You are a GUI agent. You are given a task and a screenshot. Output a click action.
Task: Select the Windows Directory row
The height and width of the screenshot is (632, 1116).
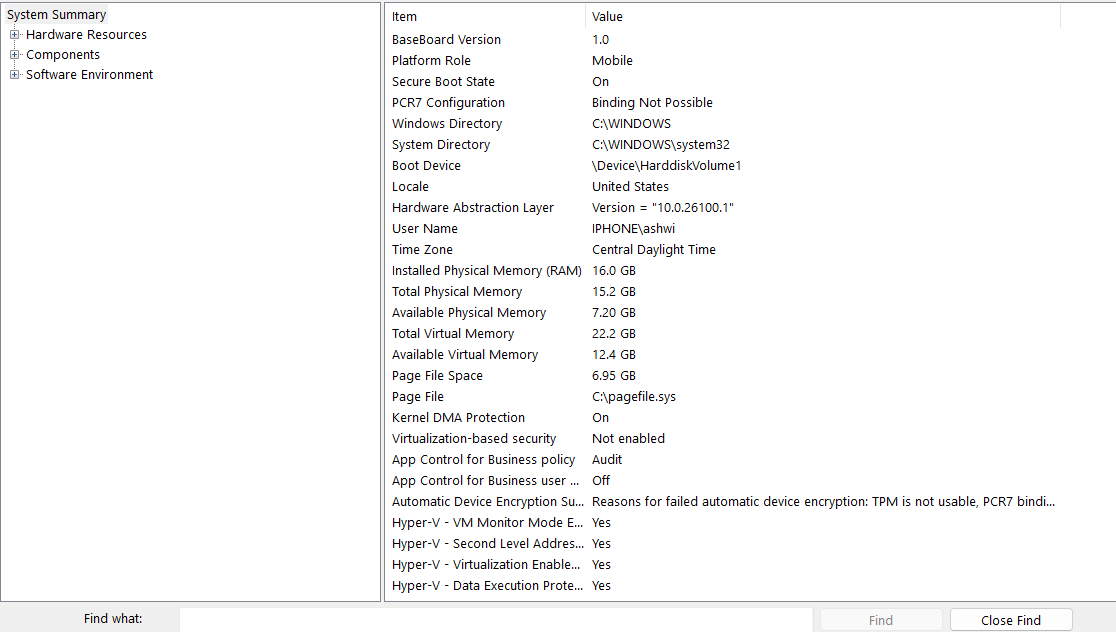(x=723, y=124)
